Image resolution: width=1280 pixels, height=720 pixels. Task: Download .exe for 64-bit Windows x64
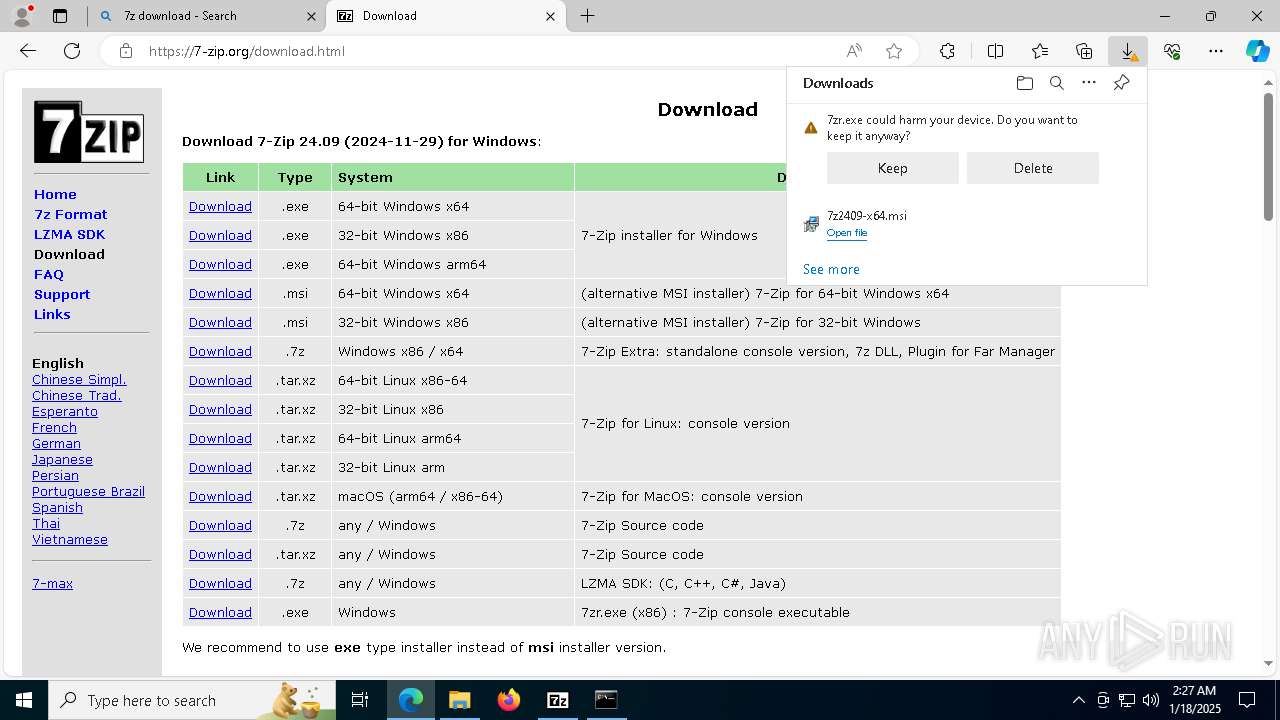pyautogui.click(x=220, y=206)
